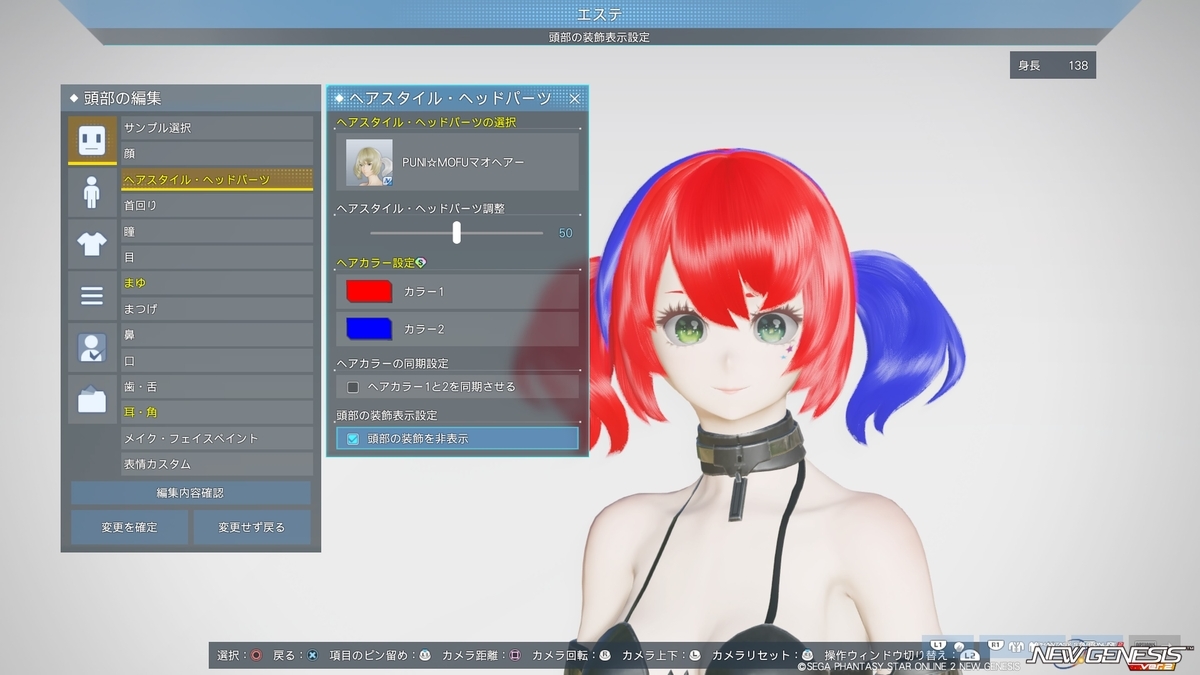Select まつげ menu item
This screenshot has width=1200, height=675.
tap(217, 309)
